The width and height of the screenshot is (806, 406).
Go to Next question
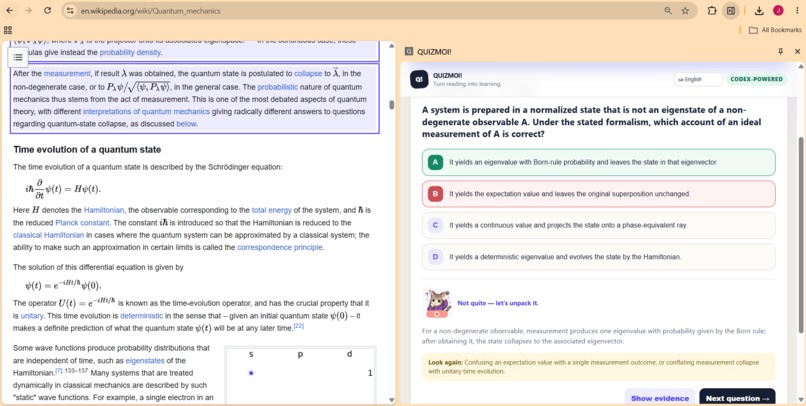737,398
